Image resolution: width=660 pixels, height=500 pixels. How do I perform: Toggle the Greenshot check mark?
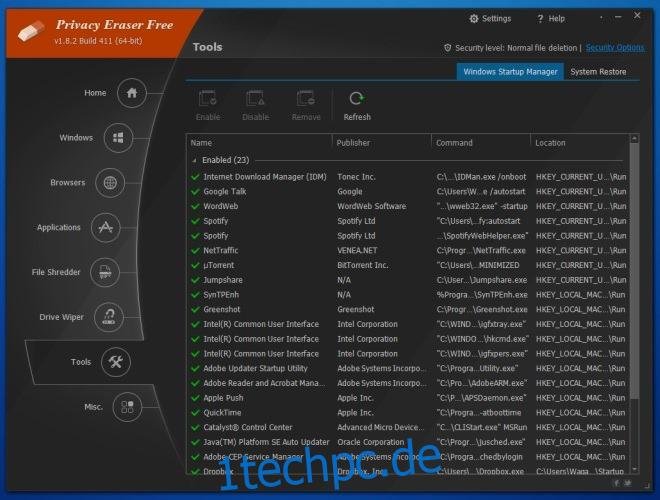(x=195, y=309)
